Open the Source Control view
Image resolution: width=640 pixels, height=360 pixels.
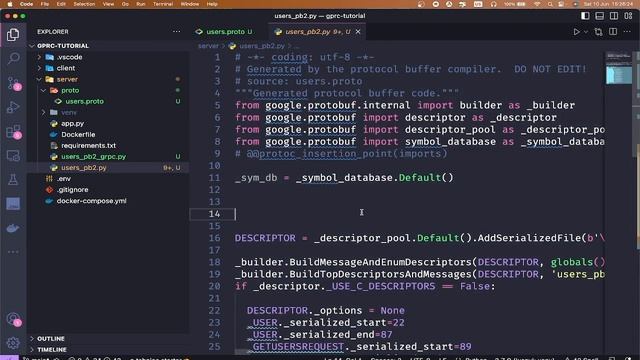pos(14,84)
